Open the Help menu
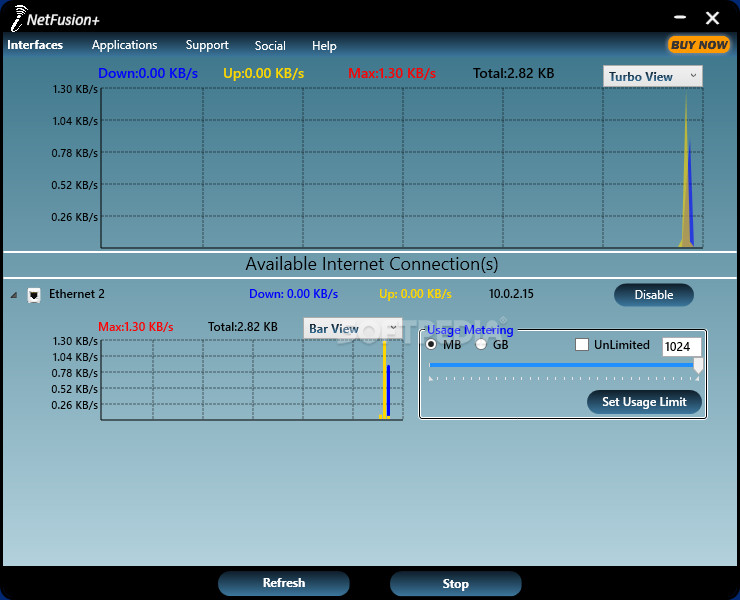Image resolution: width=740 pixels, height=600 pixels. [x=324, y=46]
